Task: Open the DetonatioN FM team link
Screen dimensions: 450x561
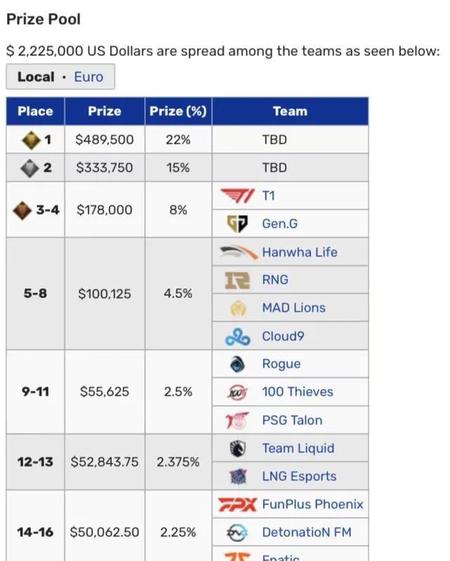Action: point(307,532)
